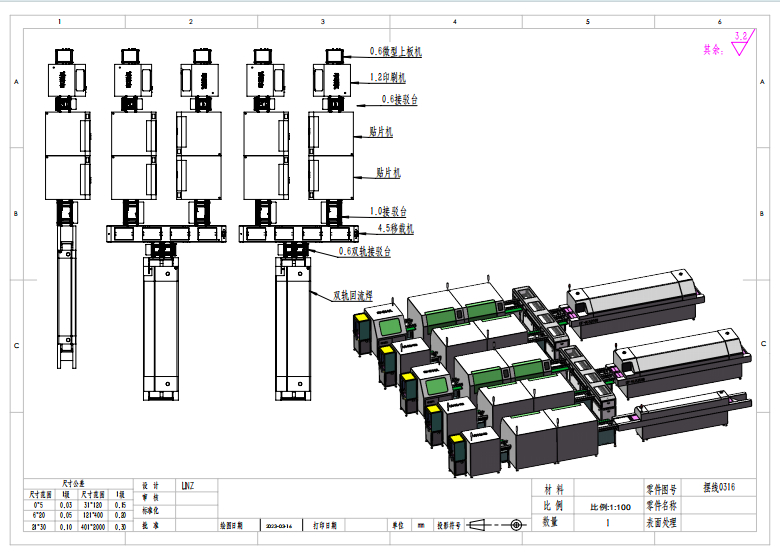The height and width of the screenshot is (556, 780).
Task: Click the projection symbol in the title block
Action: [497, 524]
